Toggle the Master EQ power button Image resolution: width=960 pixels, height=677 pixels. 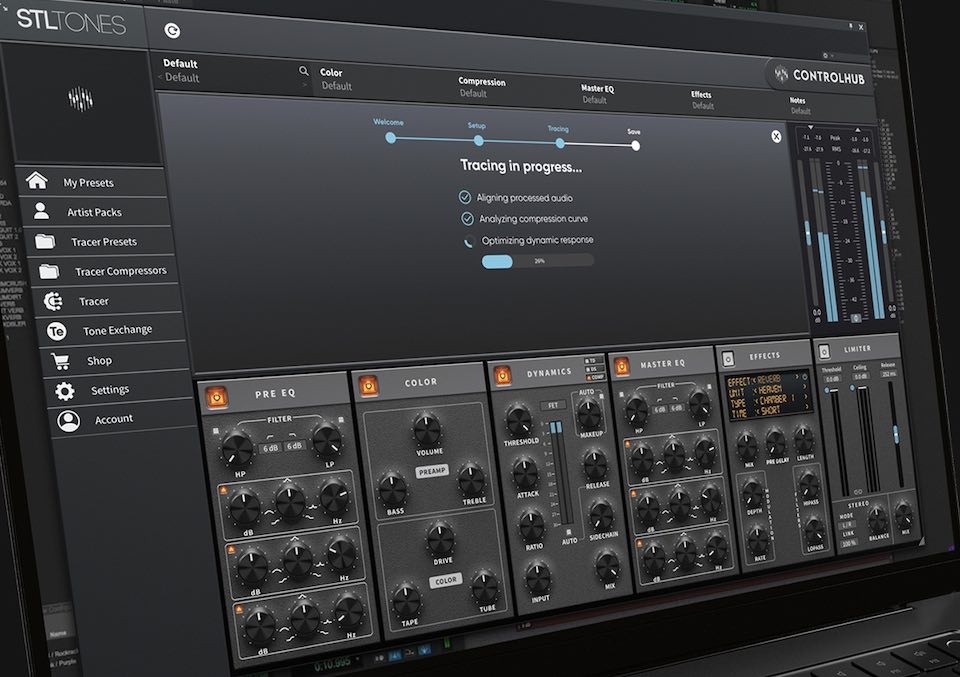tap(621, 366)
